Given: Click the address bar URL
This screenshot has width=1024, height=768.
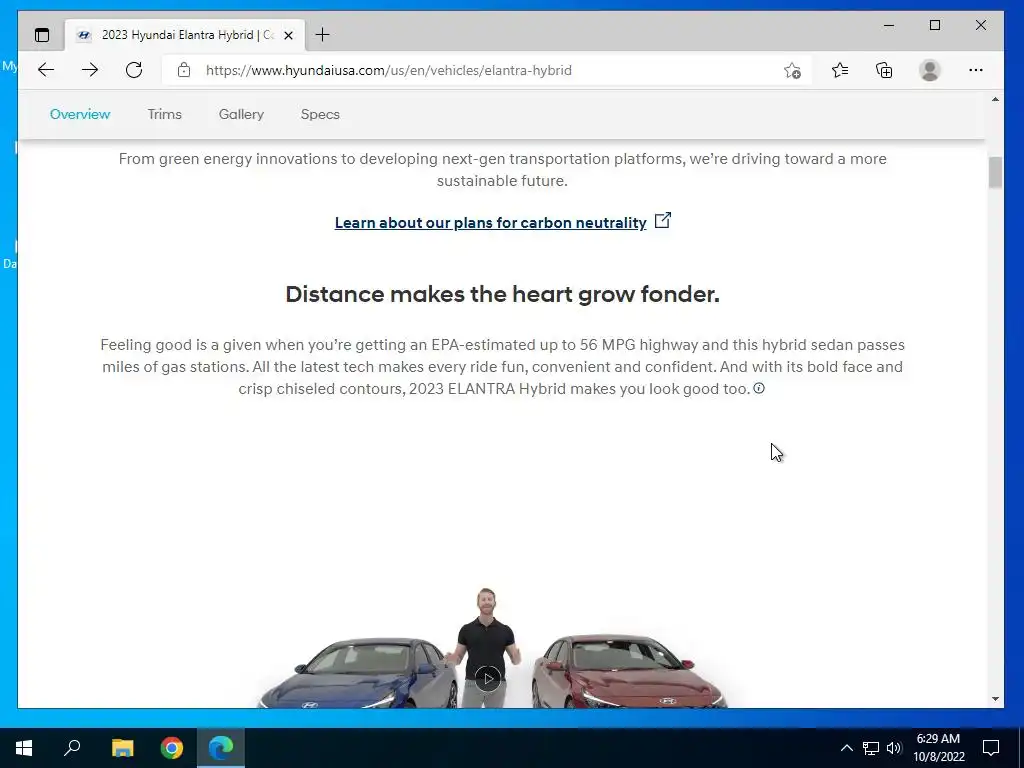Looking at the screenshot, I should click(x=389, y=70).
